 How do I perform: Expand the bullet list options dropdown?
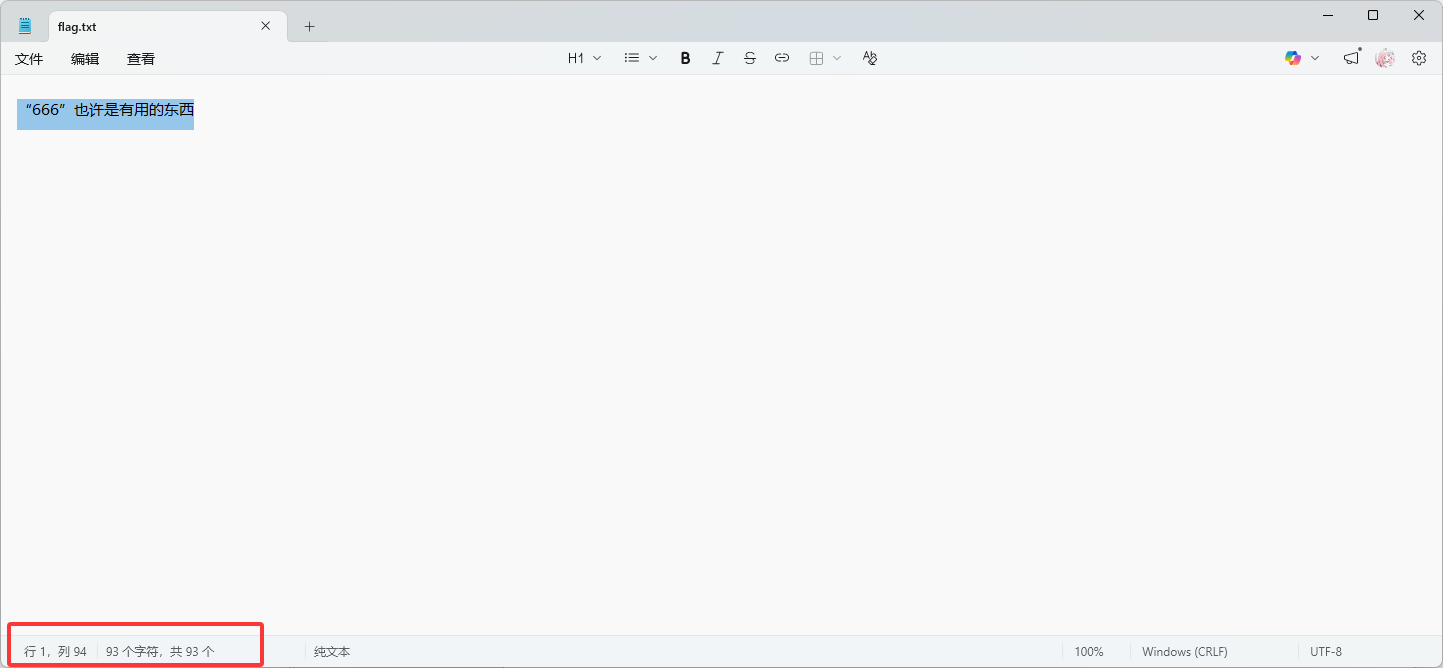pyautogui.click(x=641, y=58)
